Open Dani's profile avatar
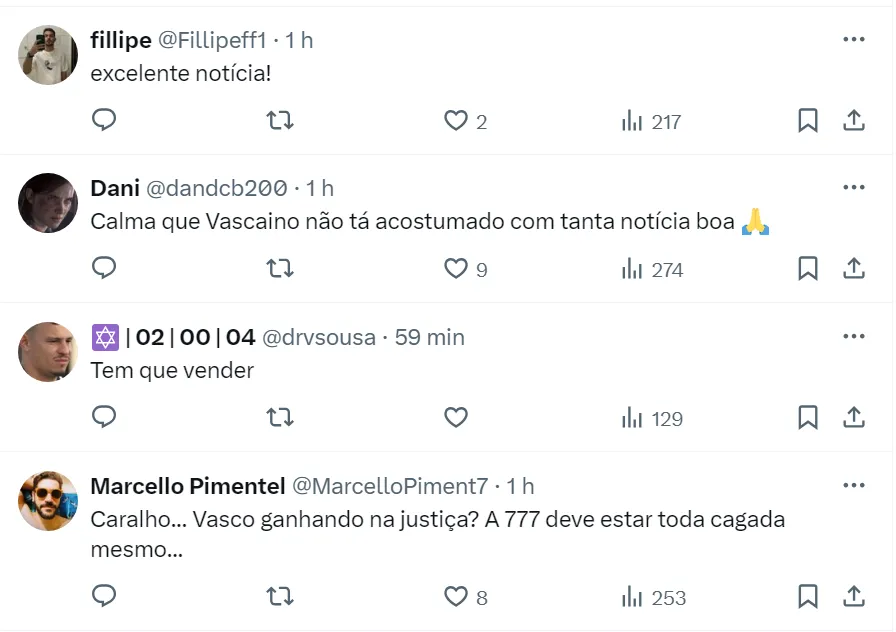 [48, 203]
